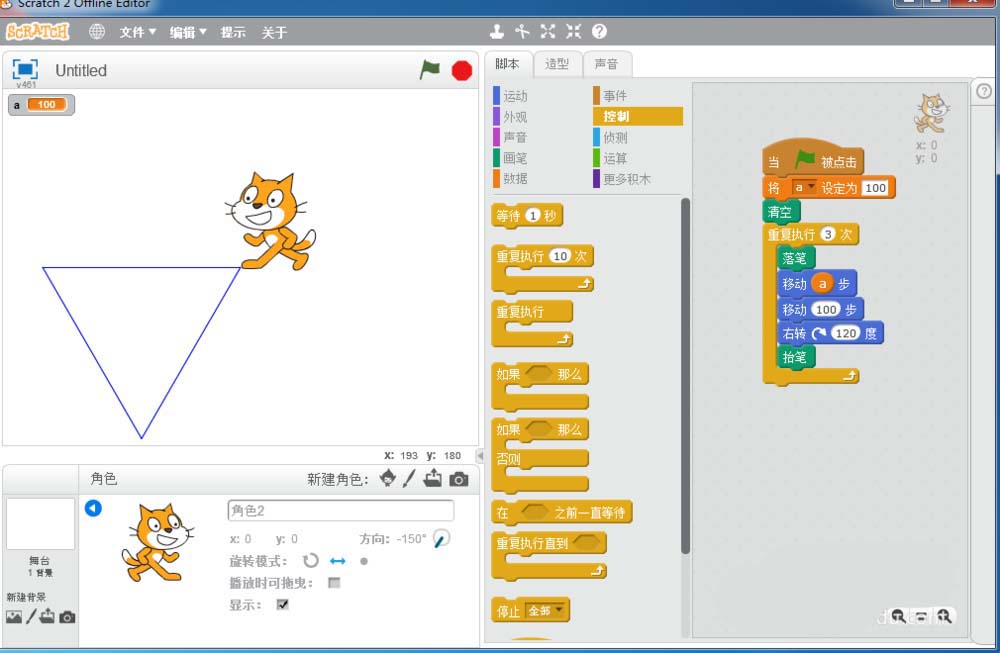
Task: Choose backdrop from library
Action: point(13,617)
